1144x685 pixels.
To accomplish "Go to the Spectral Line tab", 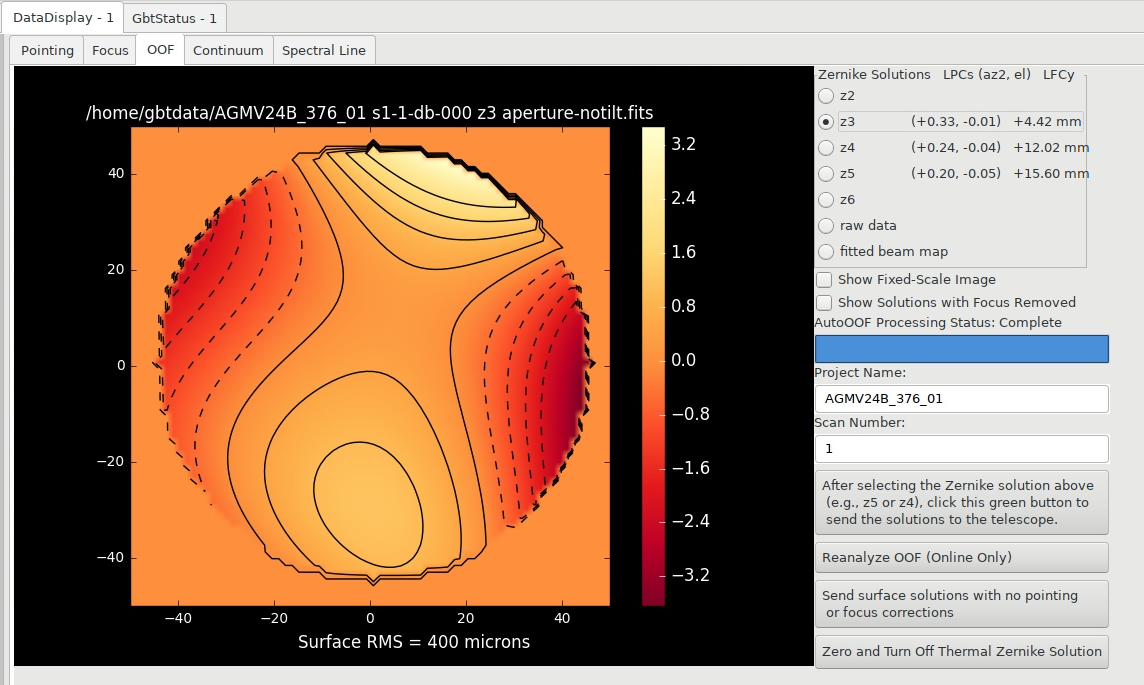I will [324, 50].
